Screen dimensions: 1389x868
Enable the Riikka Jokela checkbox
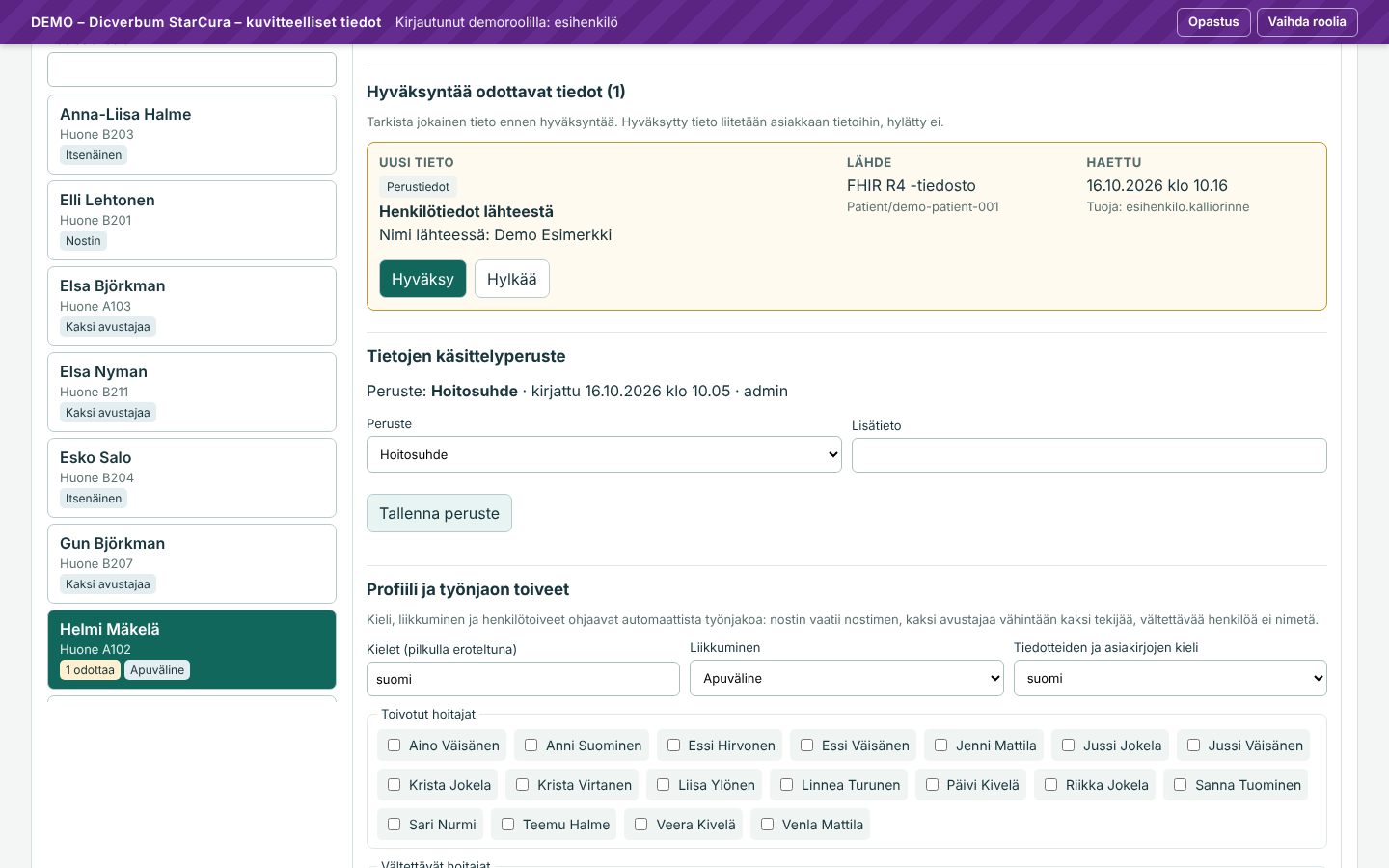point(1050,785)
